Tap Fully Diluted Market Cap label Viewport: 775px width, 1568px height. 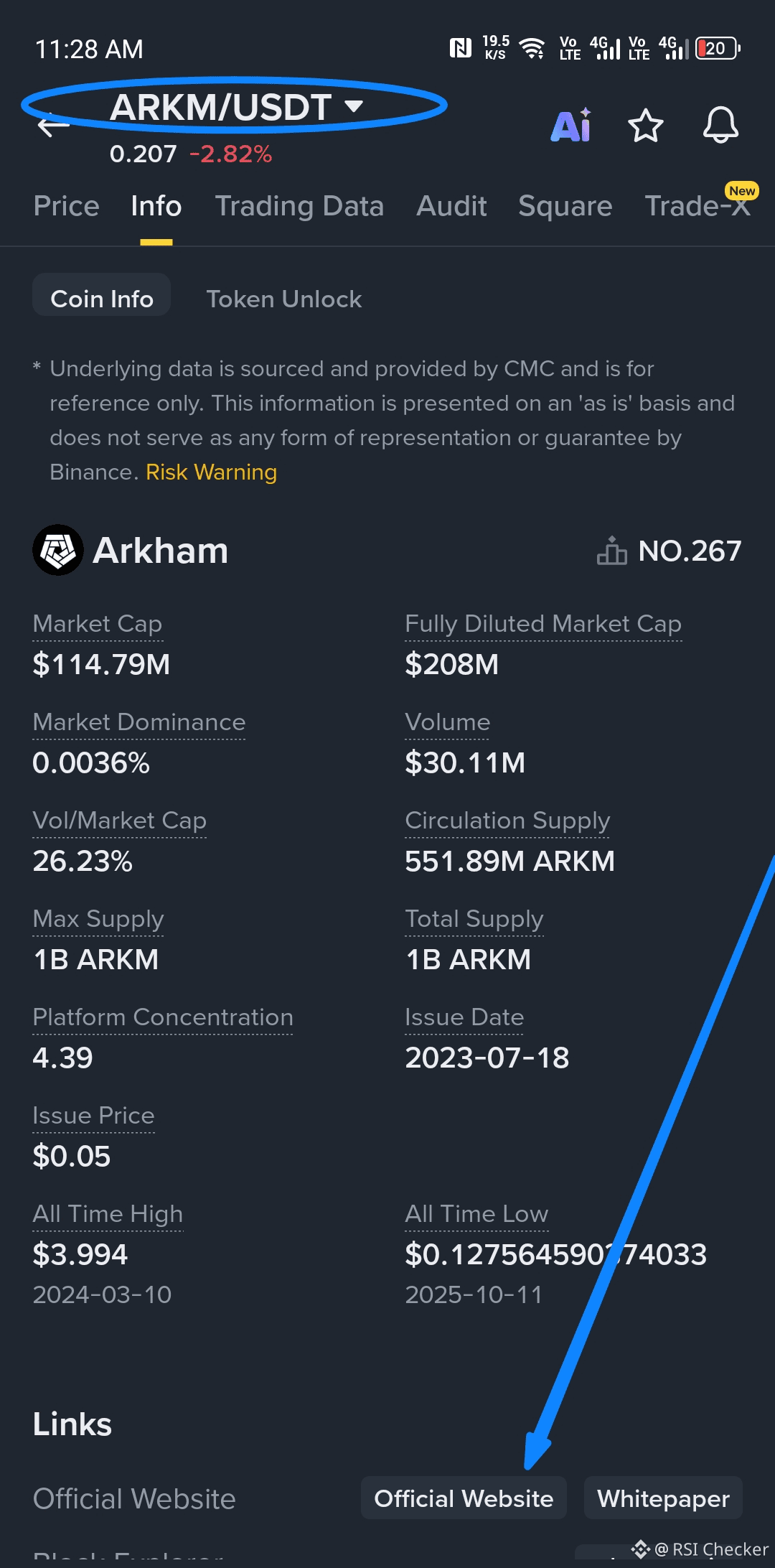(542, 624)
